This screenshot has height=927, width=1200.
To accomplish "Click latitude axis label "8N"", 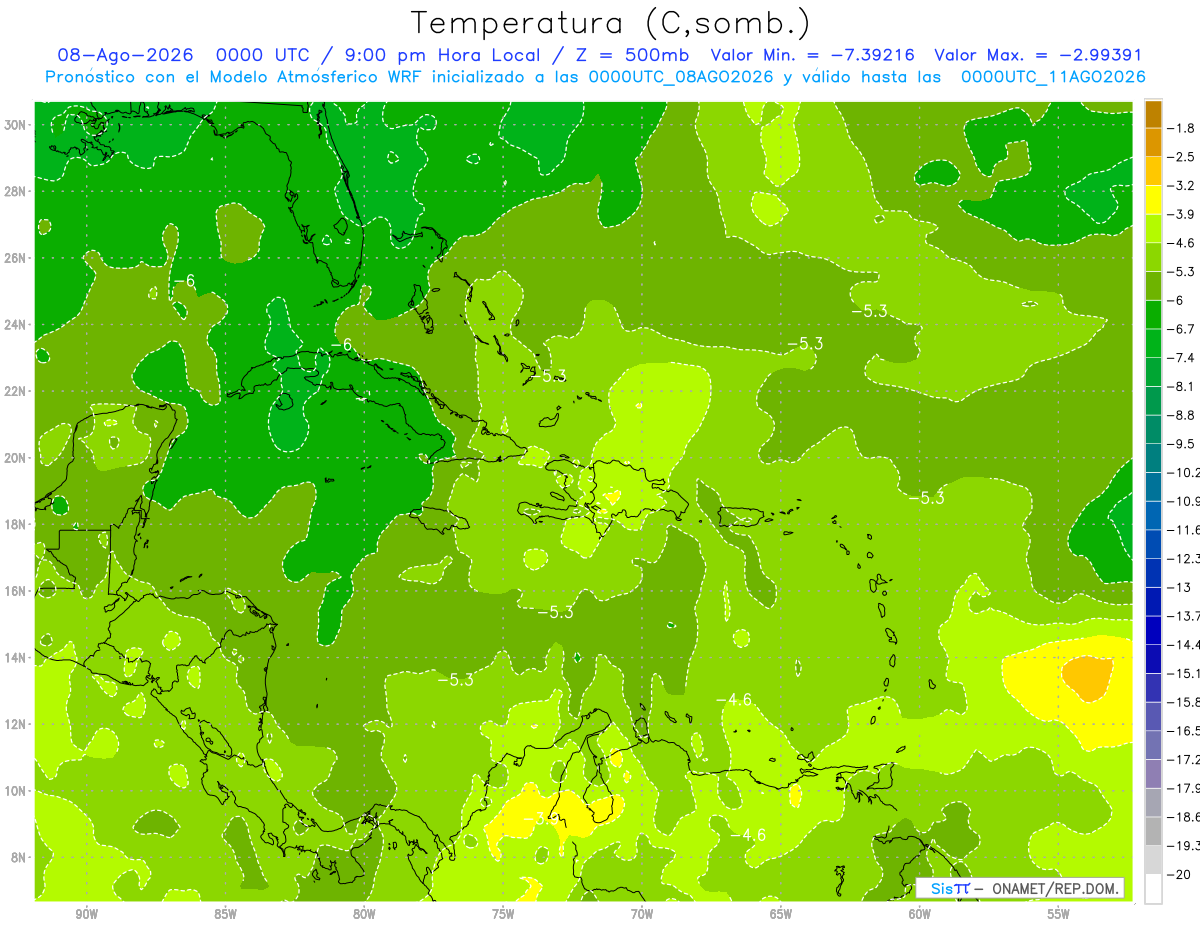I will pos(20,857).
